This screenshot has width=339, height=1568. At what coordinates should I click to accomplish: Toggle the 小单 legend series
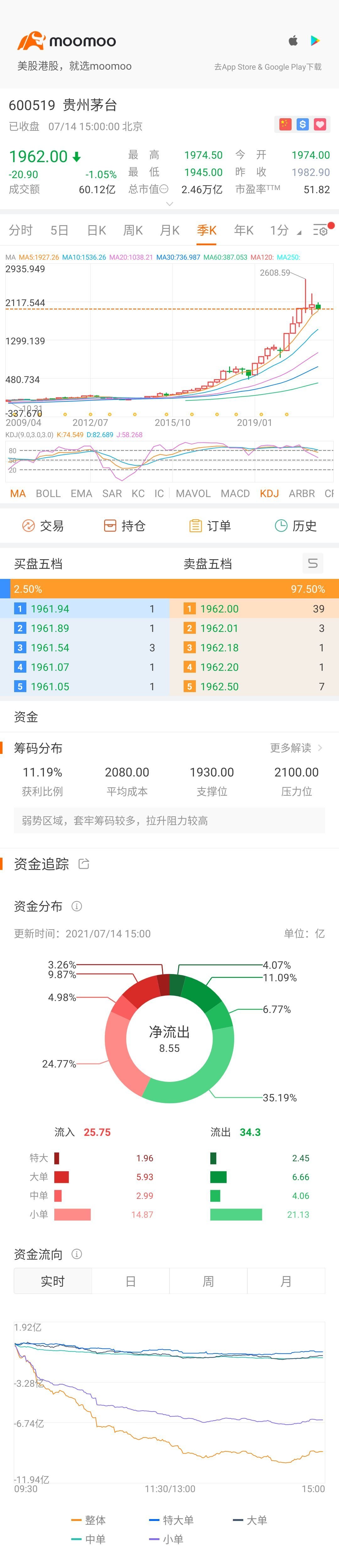pos(166,1539)
